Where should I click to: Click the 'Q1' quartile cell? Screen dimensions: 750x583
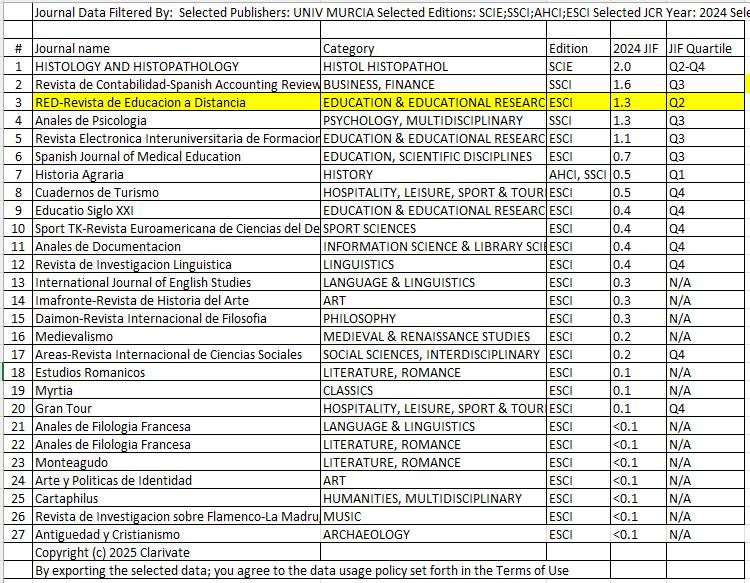(706, 175)
